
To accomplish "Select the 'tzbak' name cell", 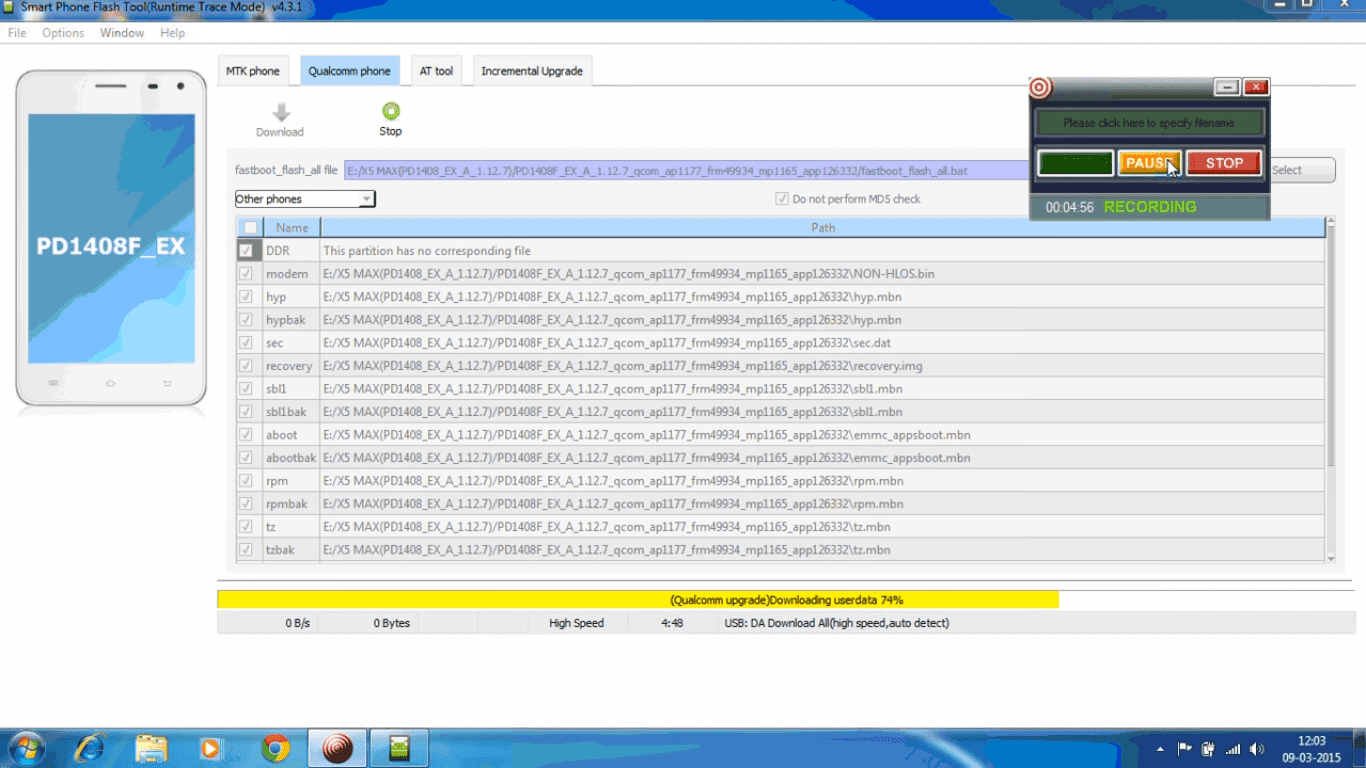I will click(x=291, y=550).
